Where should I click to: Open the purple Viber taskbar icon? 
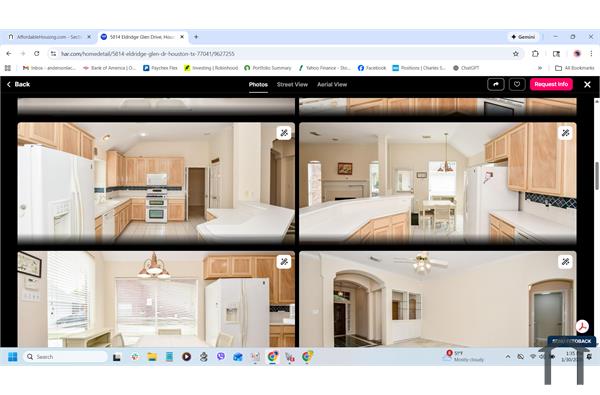point(221,357)
